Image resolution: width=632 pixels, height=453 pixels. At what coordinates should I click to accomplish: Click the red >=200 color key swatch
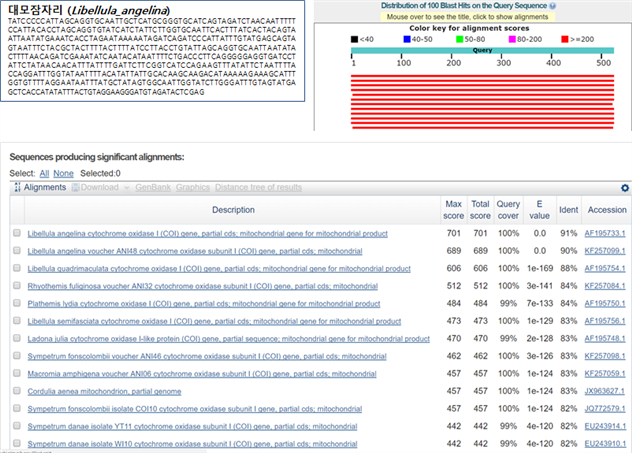(564, 39)
